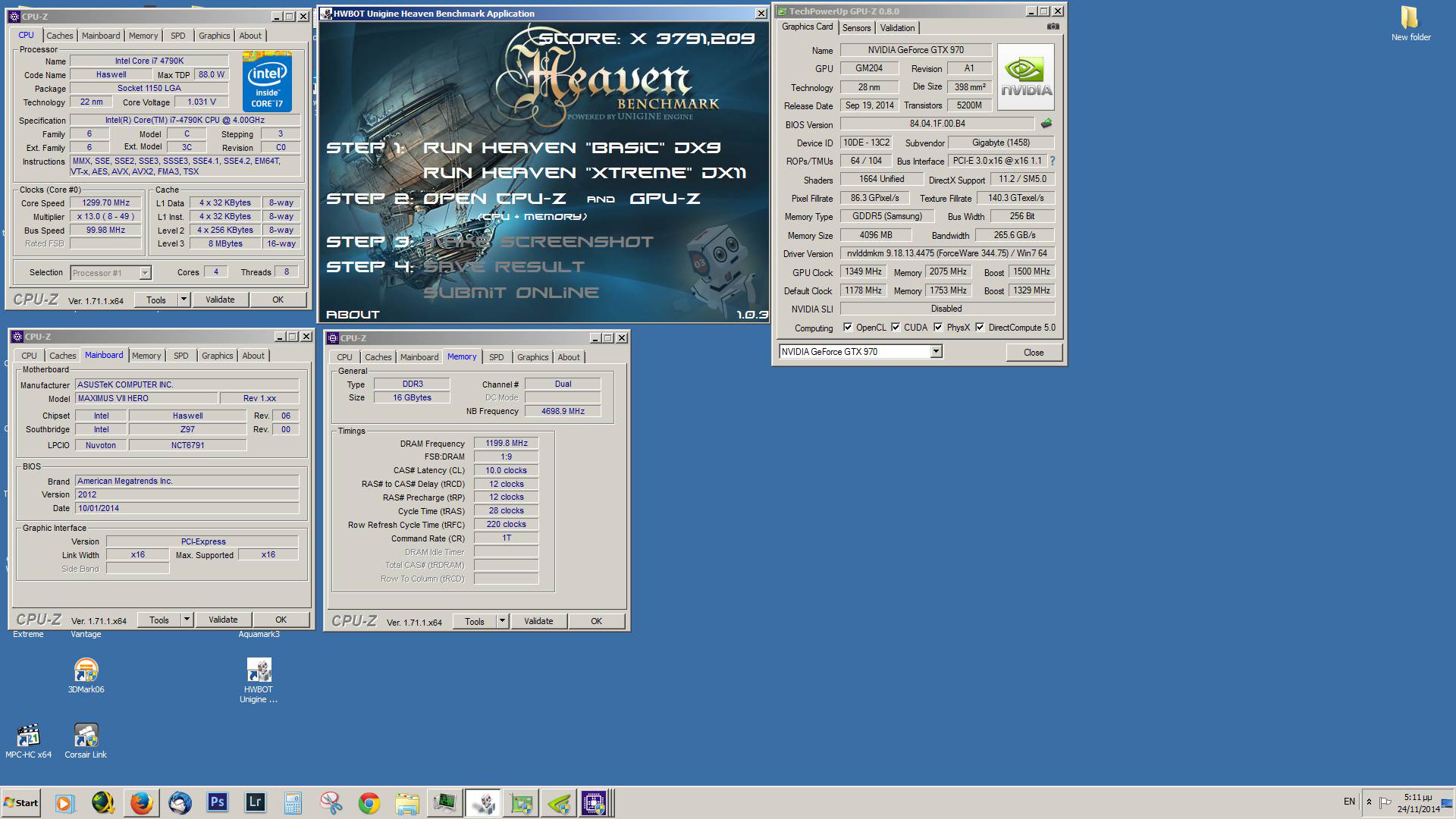The height and width of the screenshot is (819, 1456).
Task: Click Save Result in Heaven benchmark
Action: tap(504, 267)
